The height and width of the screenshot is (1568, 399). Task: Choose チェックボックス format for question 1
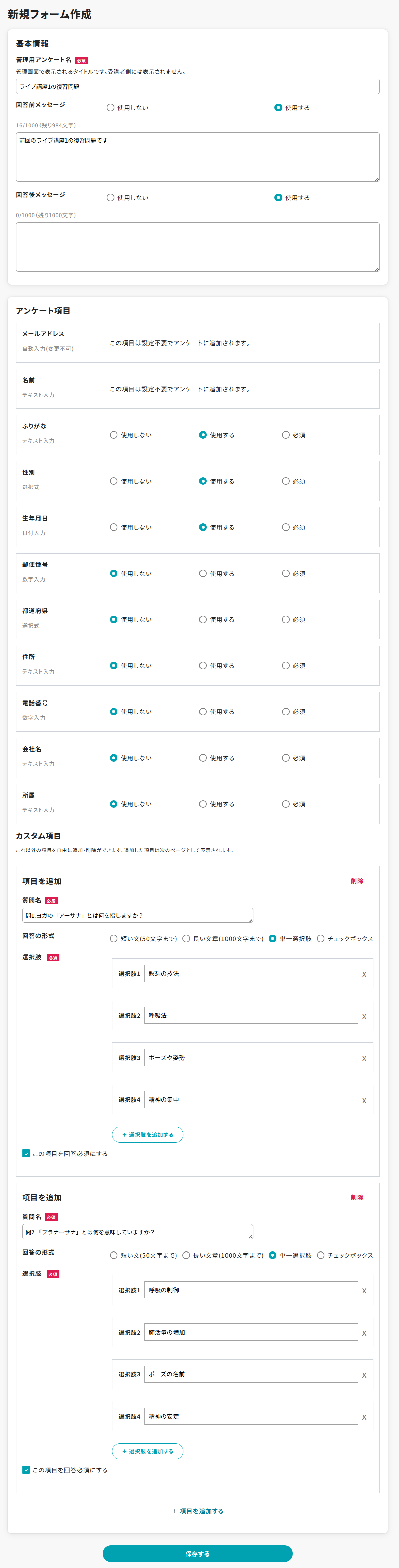tap(321, 939)
